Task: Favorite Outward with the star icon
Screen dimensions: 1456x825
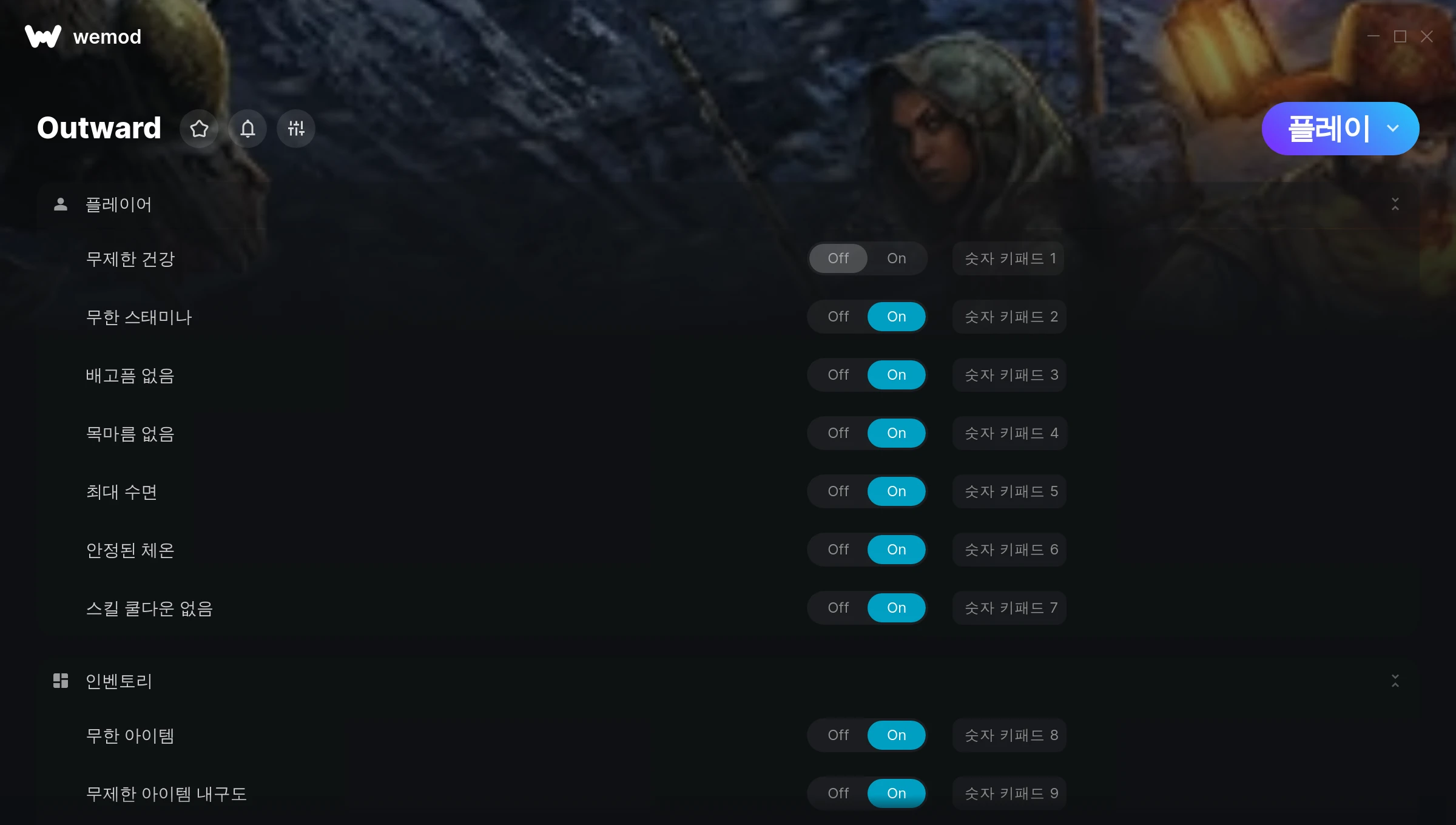Action: (x=199, y=129)
